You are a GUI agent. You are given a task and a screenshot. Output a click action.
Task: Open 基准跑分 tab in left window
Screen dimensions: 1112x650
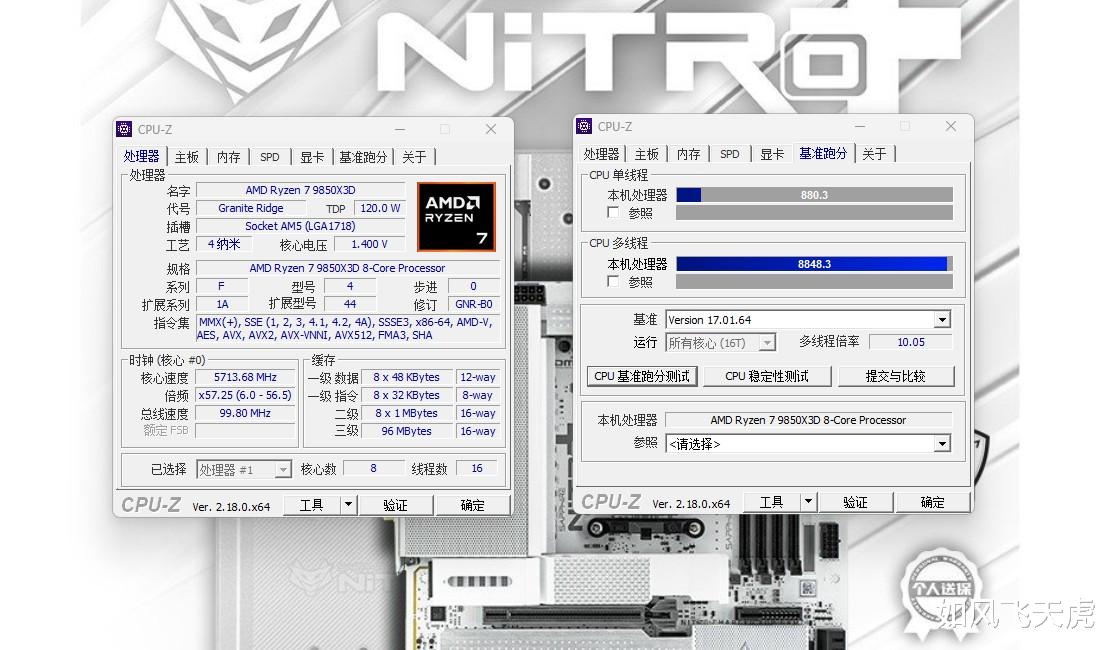(363, 157)
